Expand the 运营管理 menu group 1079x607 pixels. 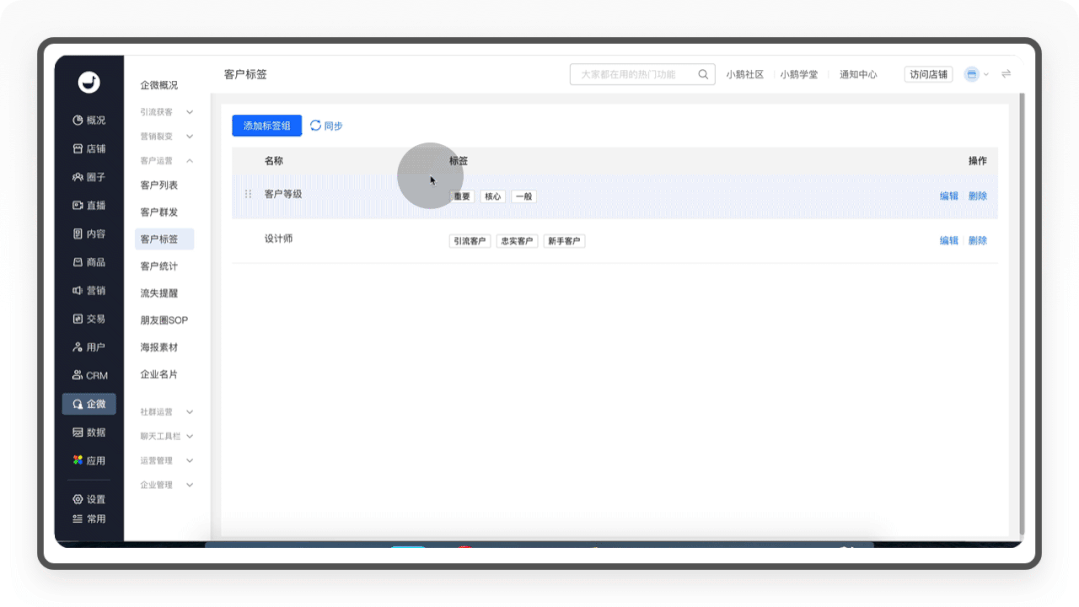(x=167, y=460)
